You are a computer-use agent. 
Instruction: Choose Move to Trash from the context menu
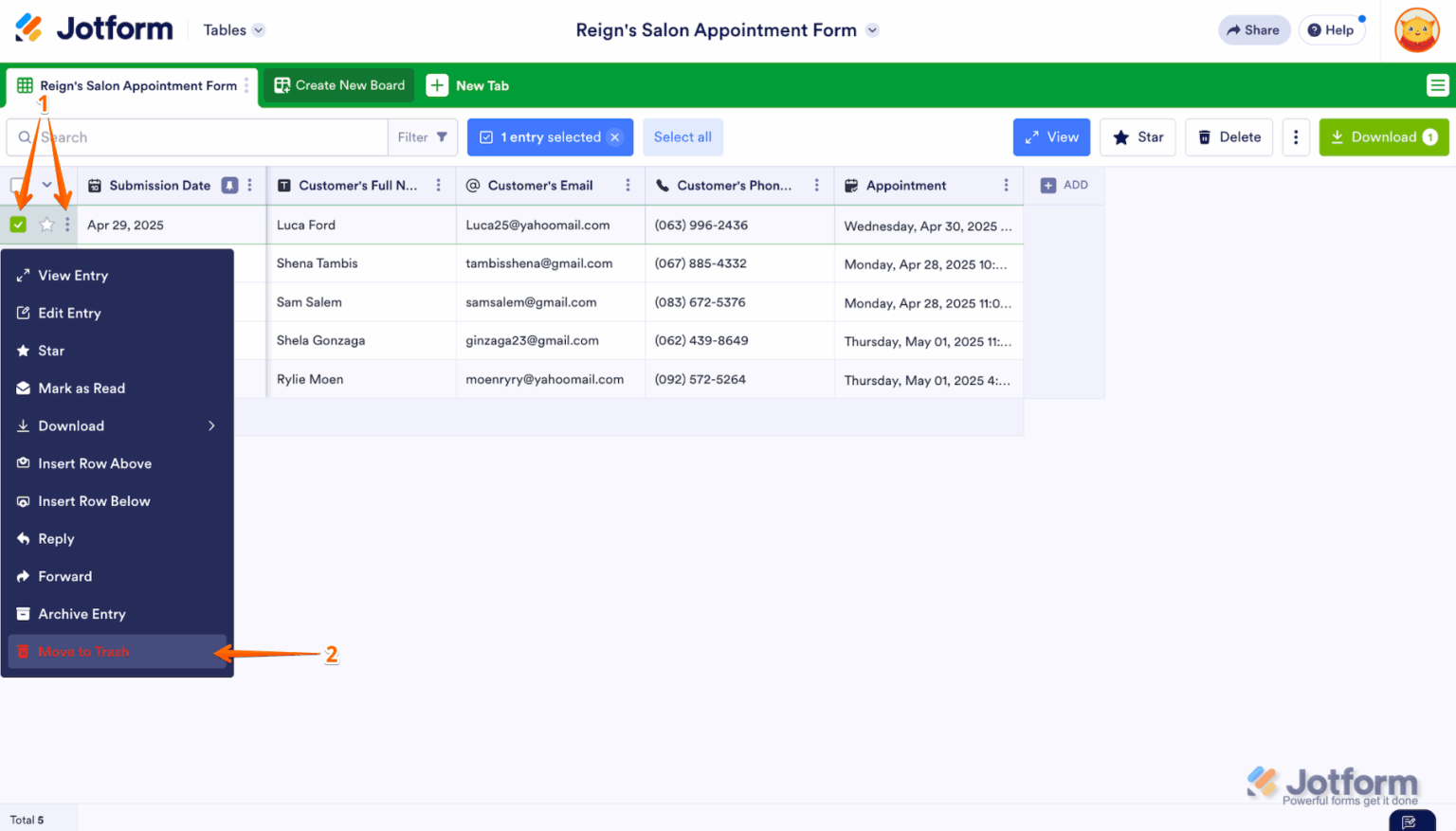[83, 651]
